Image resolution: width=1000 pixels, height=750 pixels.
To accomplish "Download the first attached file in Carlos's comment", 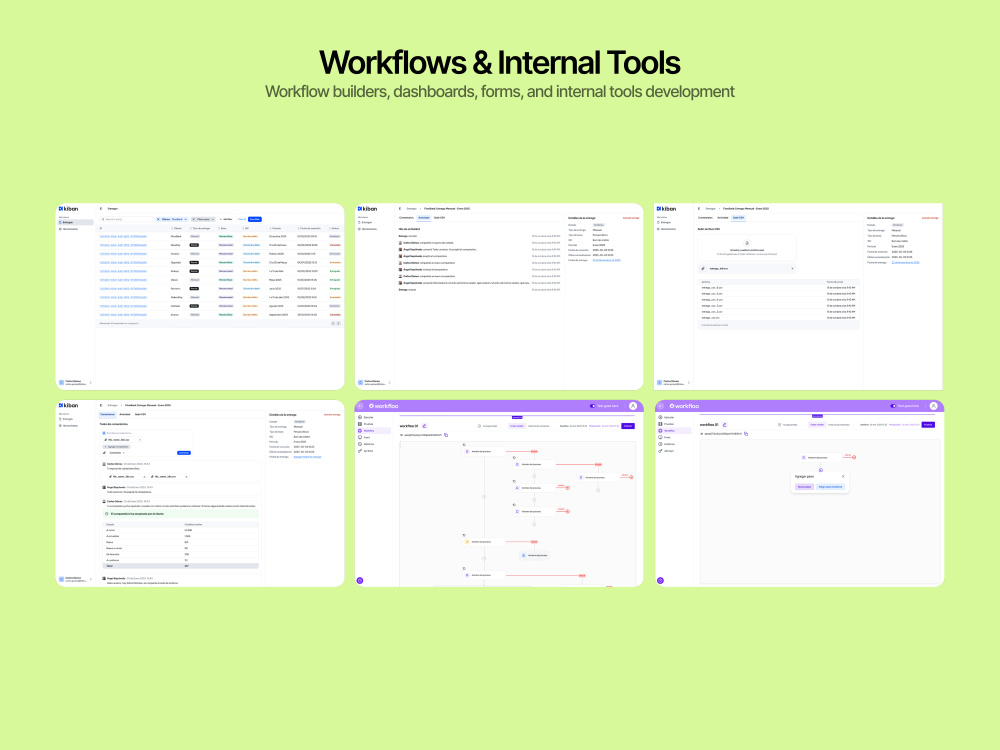I will [x=144, y=476].
